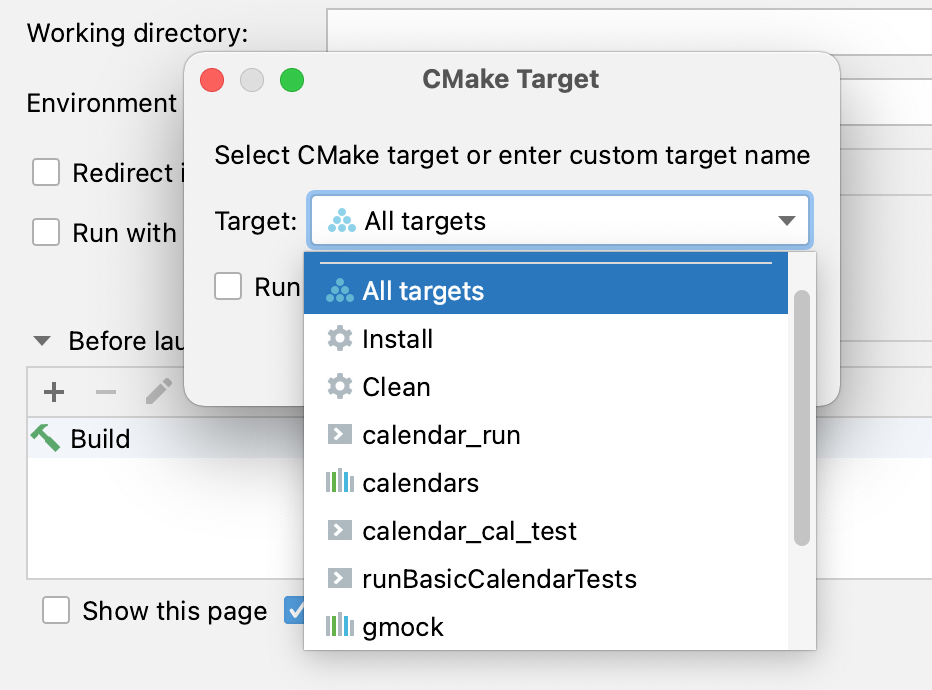The height and width of the screenshot is (690, 932).
Task: Select the Build entry in Before launch list
Action: tap(100, 438)
